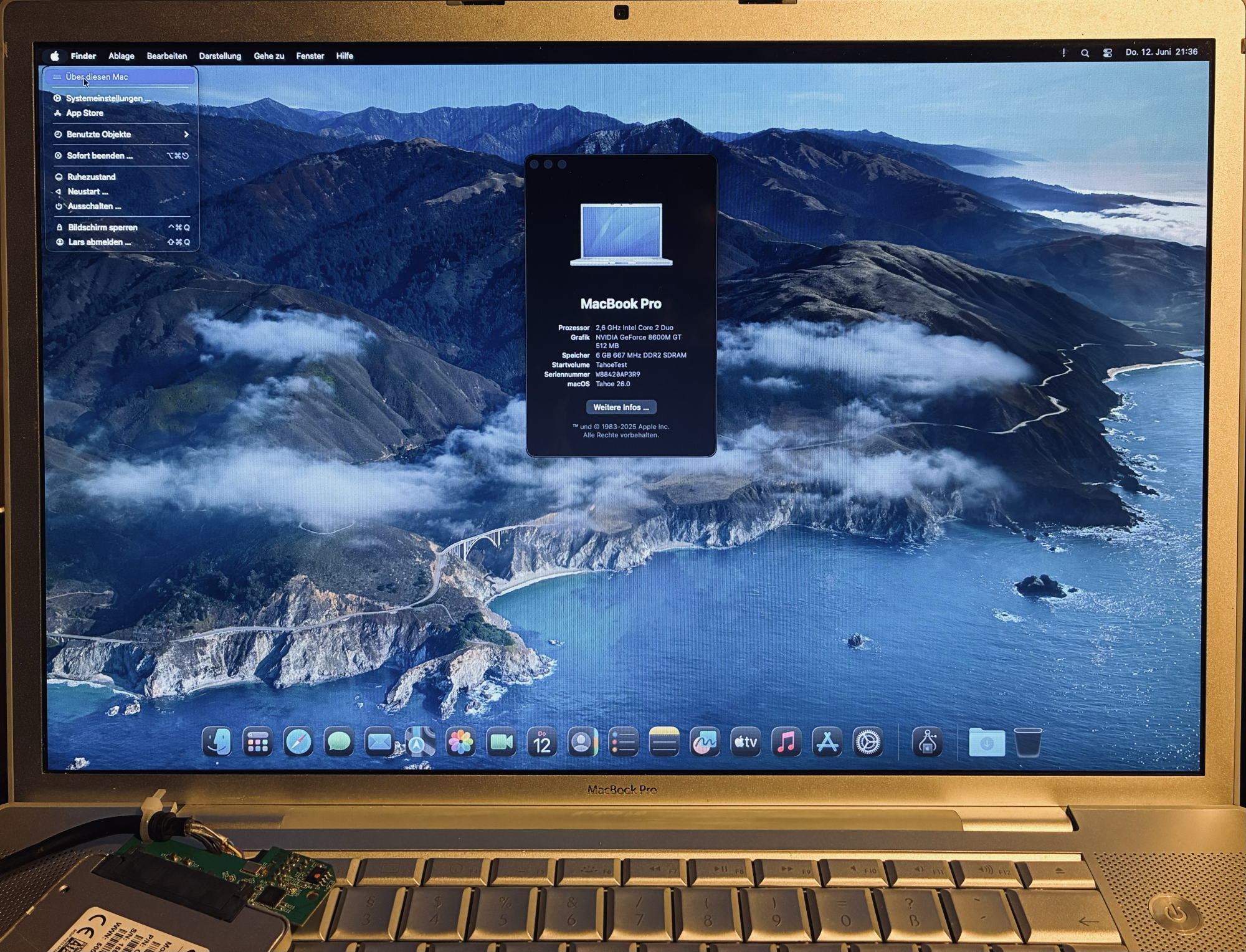
Task: Open the Launchpad apps grid icon
Action: [257, 742]
